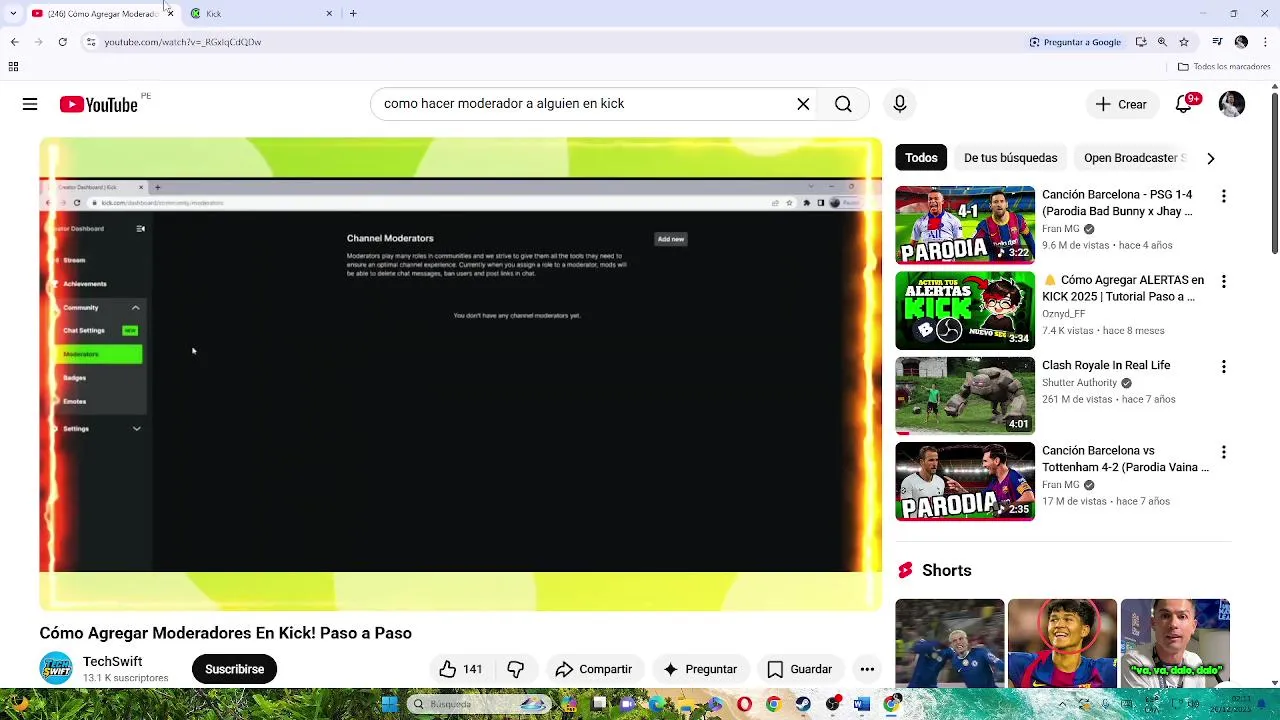The image size is (1280, 720).
Task: Open Clash Royale In Real Life thumbnail
Action: point(965,396)
